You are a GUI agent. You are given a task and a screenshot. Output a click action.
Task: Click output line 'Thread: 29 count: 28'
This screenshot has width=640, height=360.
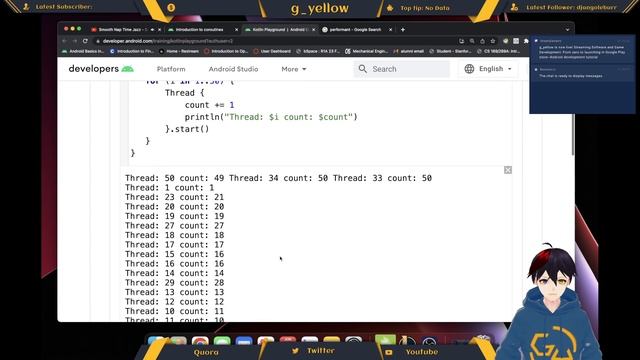[x=174, y=282]
